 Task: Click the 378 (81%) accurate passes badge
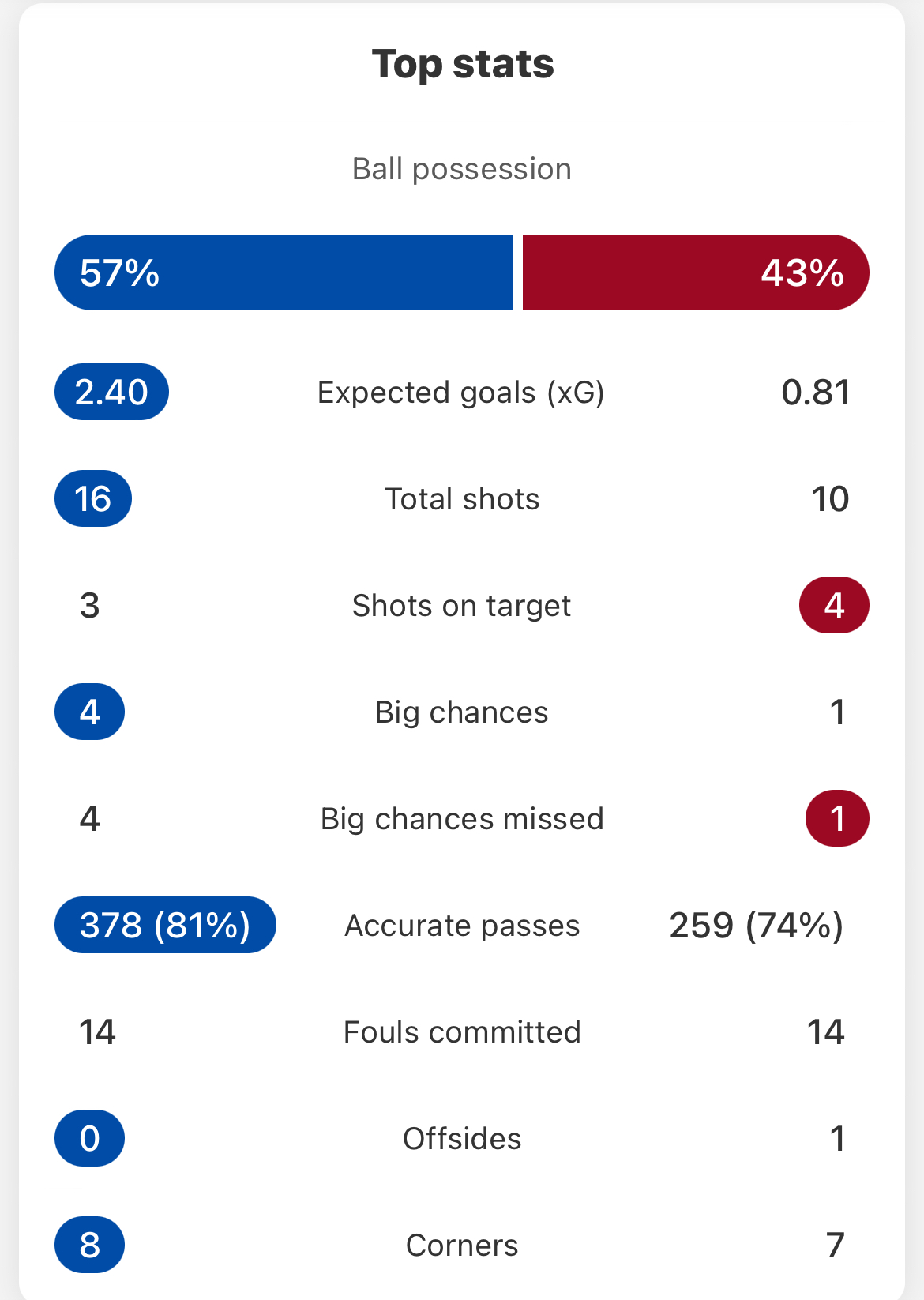click(165, 925)
